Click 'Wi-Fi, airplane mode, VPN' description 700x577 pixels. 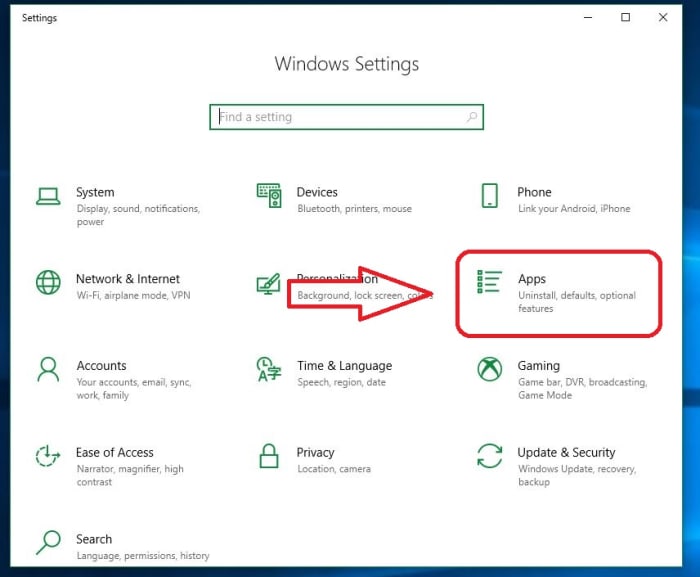133,295
